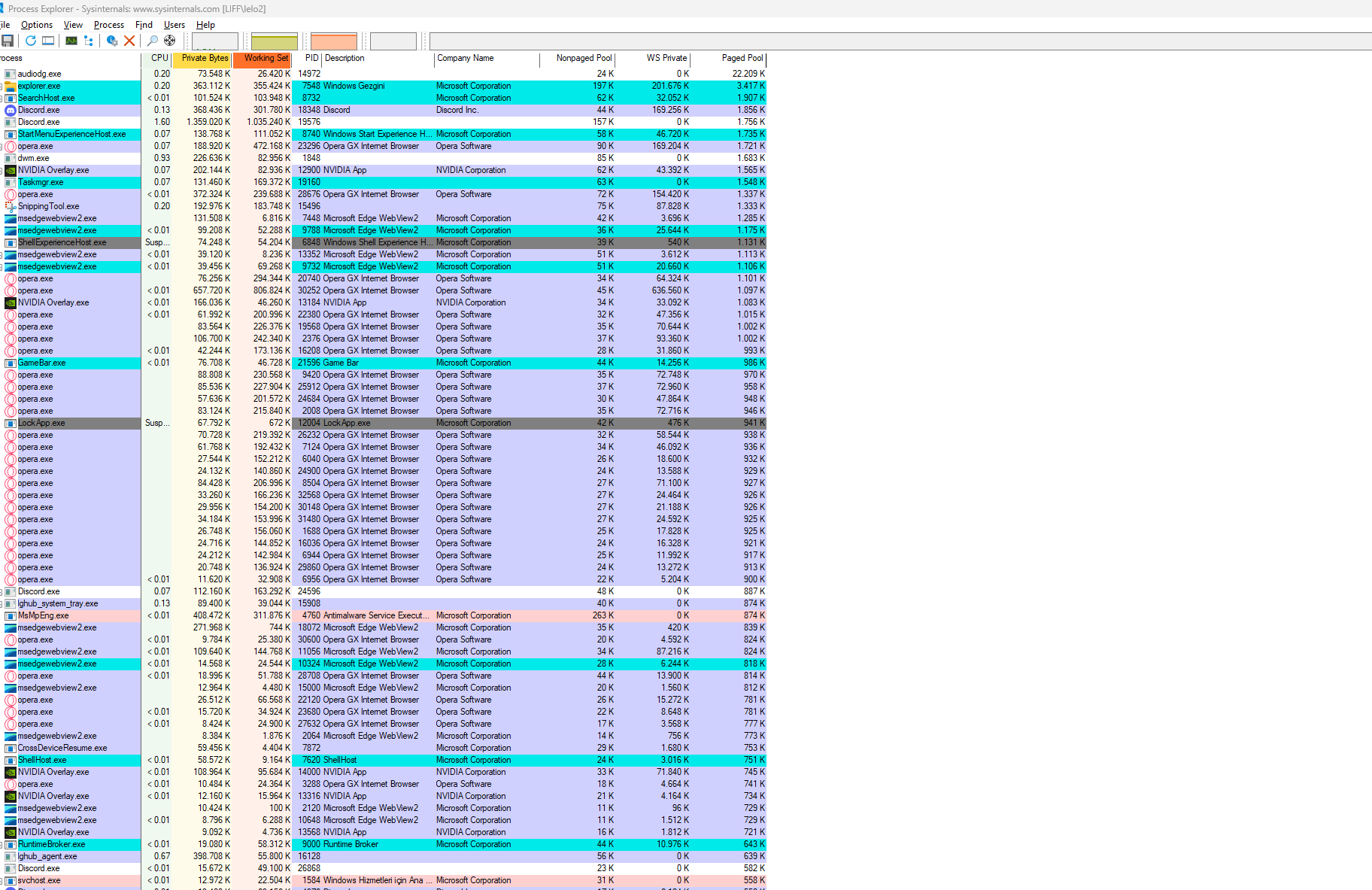
Task: Click the red Kill Process X icon
Action: [129, 41]
